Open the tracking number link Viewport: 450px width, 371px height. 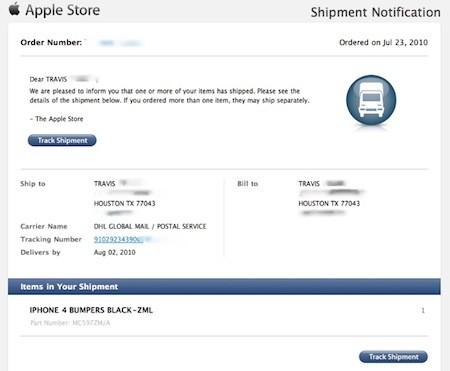pyautogui.click(x=118, y=239)
